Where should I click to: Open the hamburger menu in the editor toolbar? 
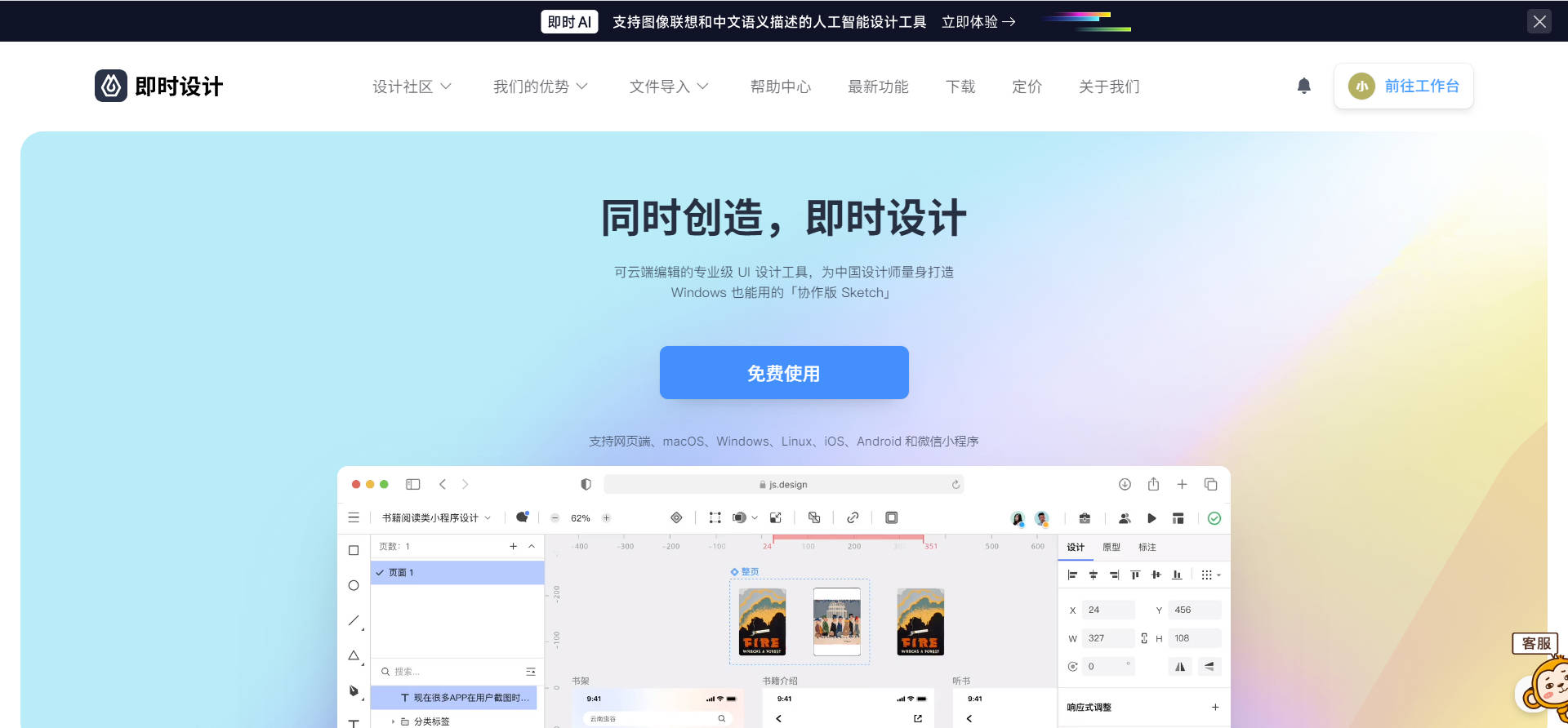tap(354, 517)
